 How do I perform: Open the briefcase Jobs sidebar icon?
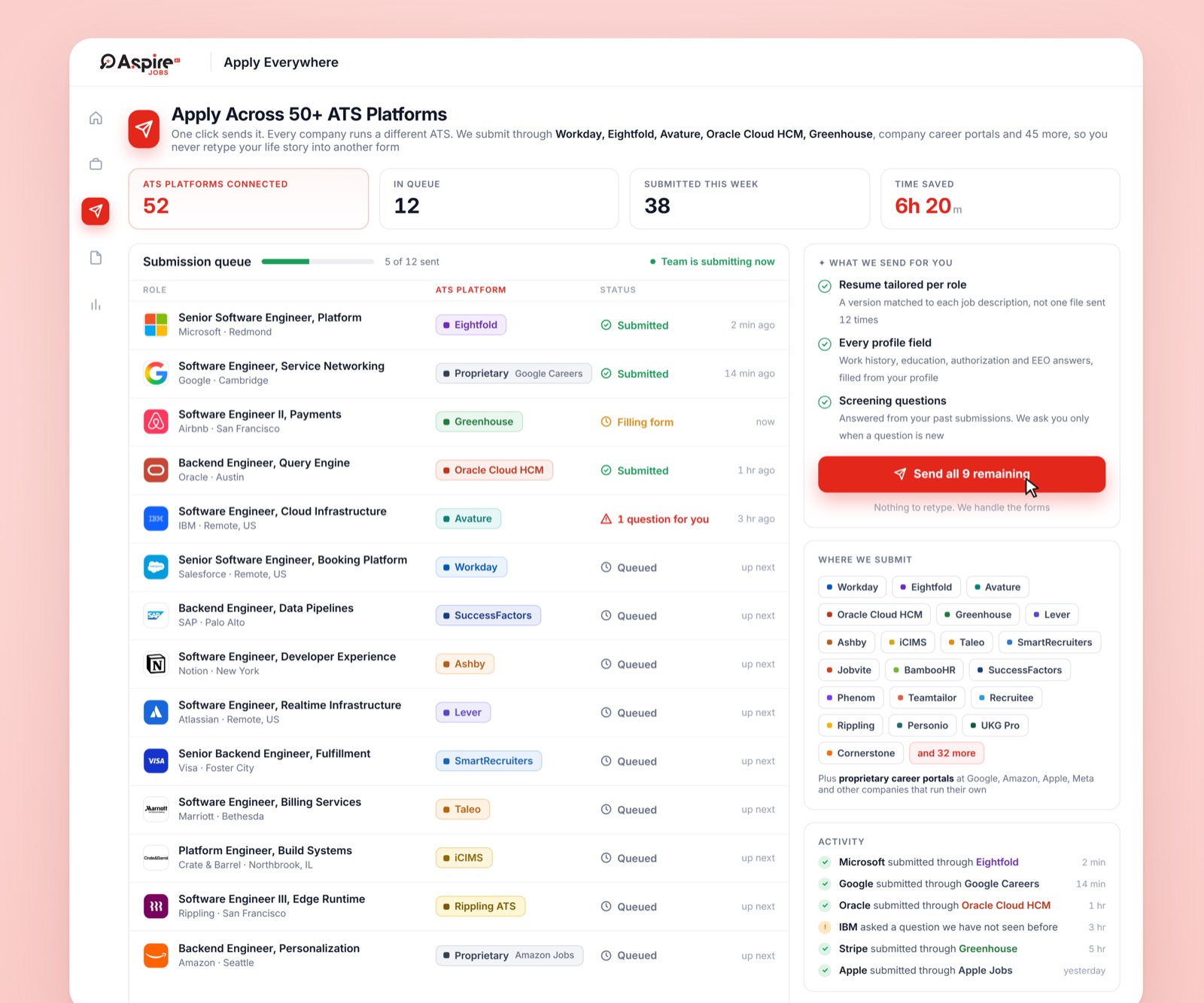click(x=96, y=164)
